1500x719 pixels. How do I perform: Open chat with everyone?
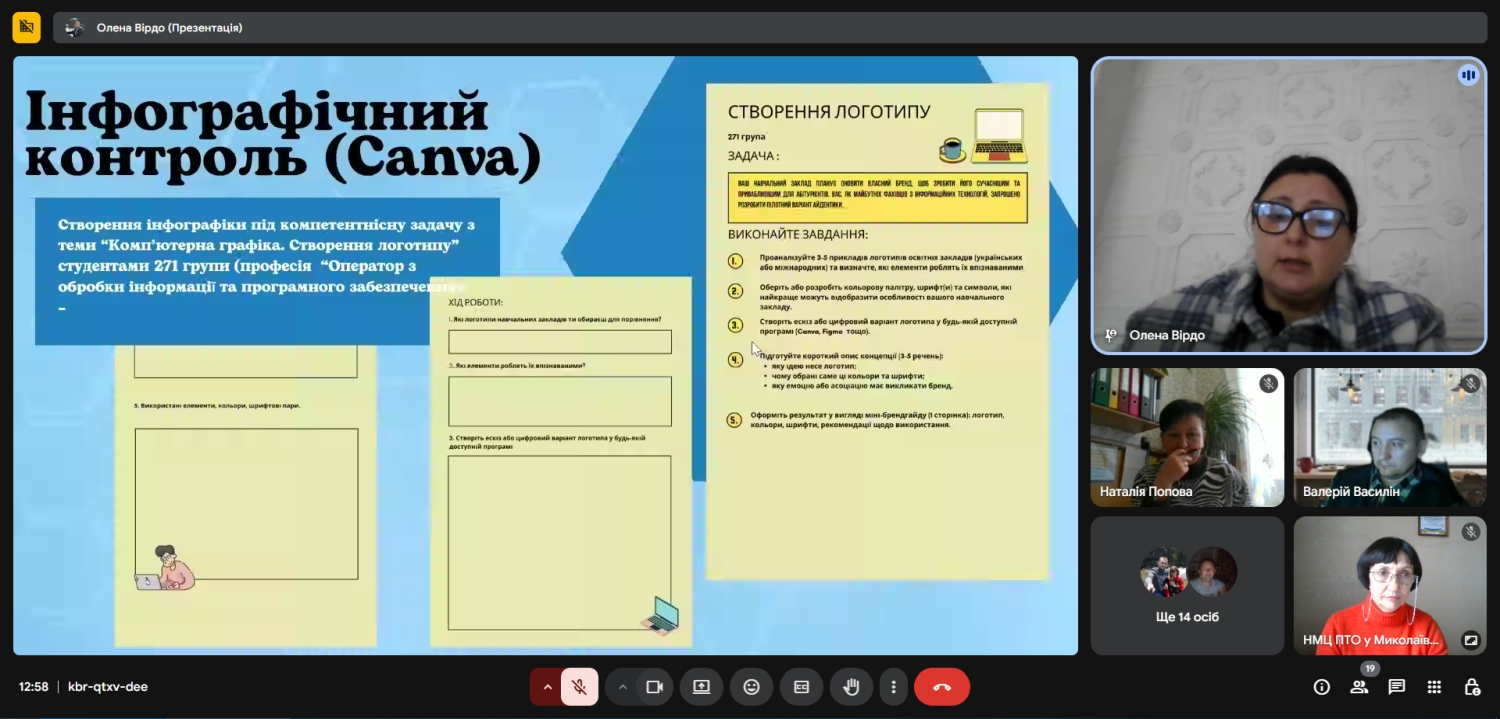[1397, 687]
